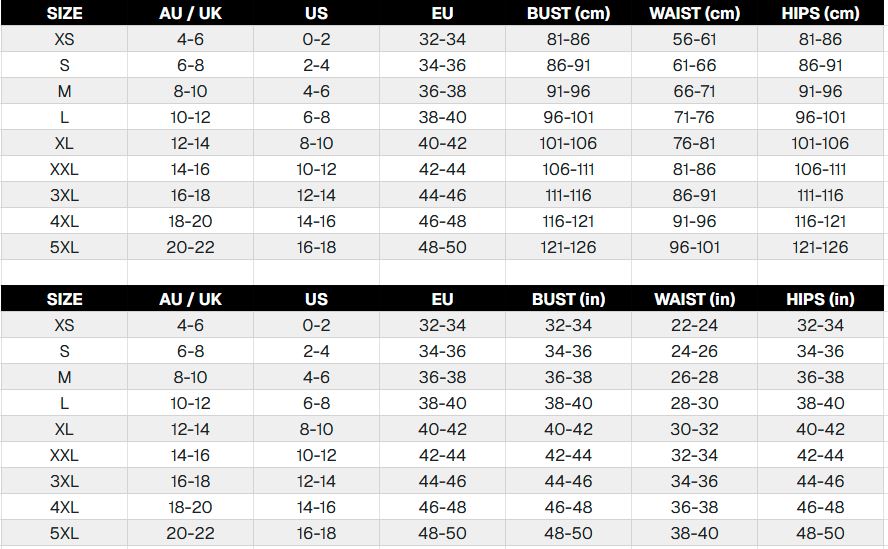Click the BUST (cm) column header

(568, 14)
